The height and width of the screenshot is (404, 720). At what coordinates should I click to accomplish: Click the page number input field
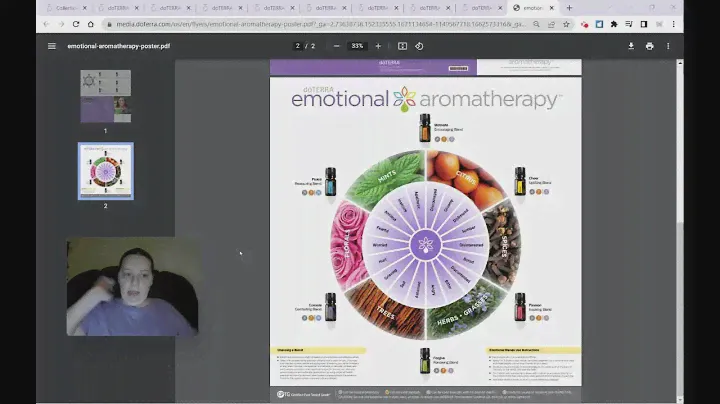click(297, 46)
